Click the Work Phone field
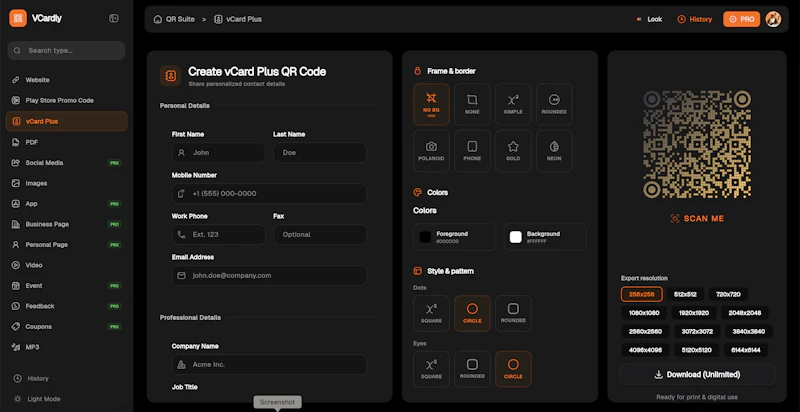Viewport: 800px width, 412px height. [218, 235]
